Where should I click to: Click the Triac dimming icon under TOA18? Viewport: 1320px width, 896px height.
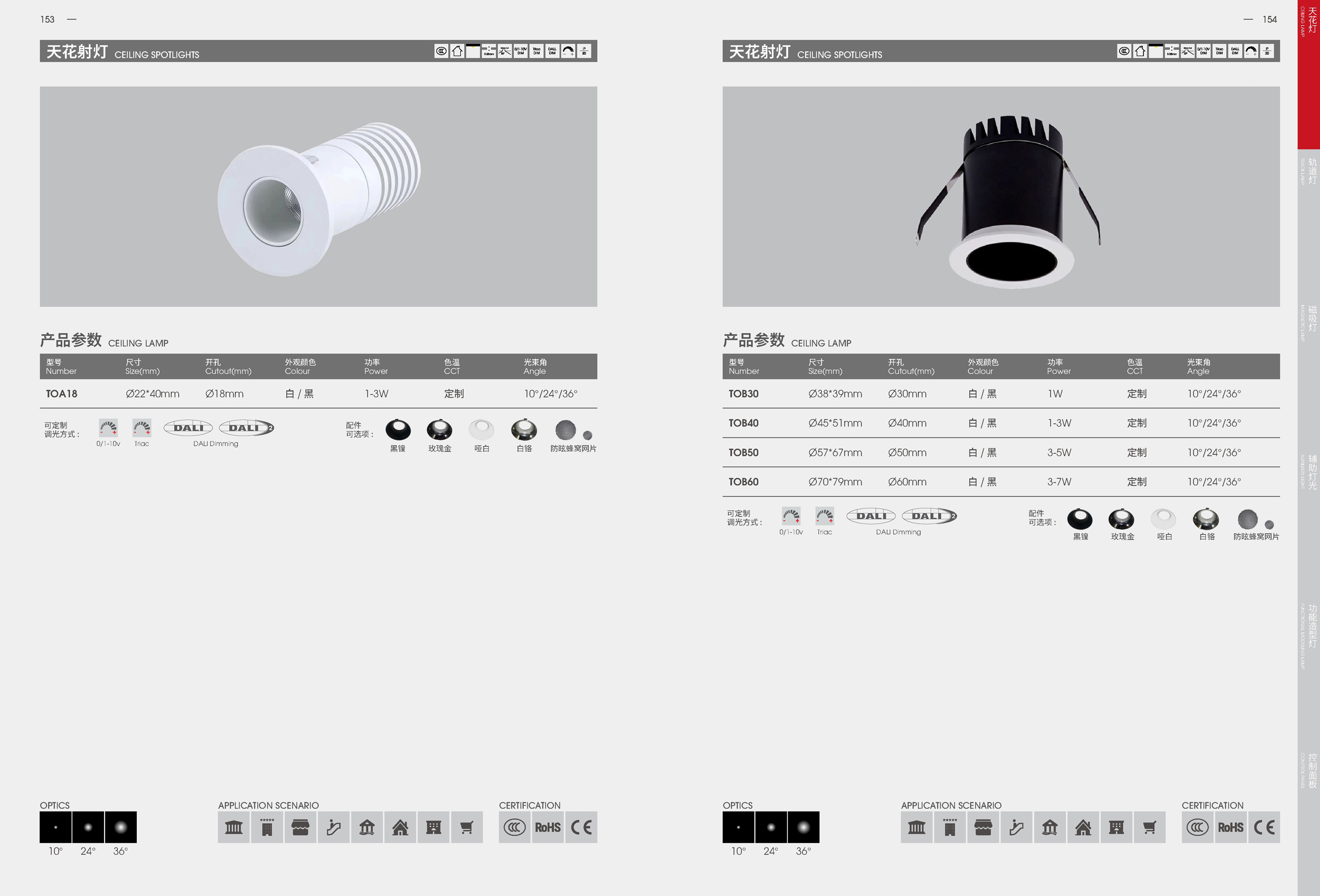142,428
